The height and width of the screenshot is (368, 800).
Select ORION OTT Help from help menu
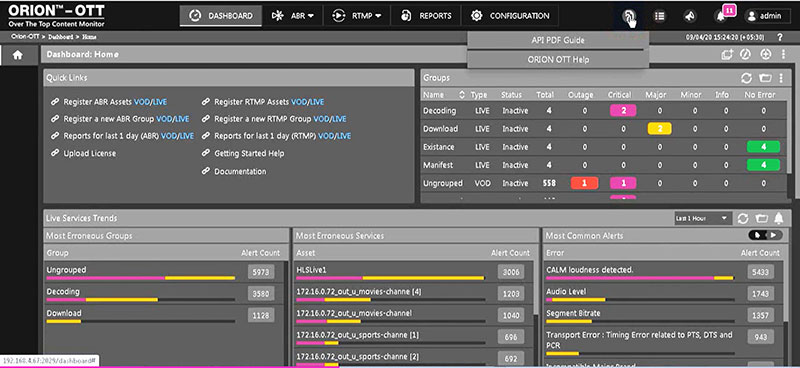(x=558, y=60)
